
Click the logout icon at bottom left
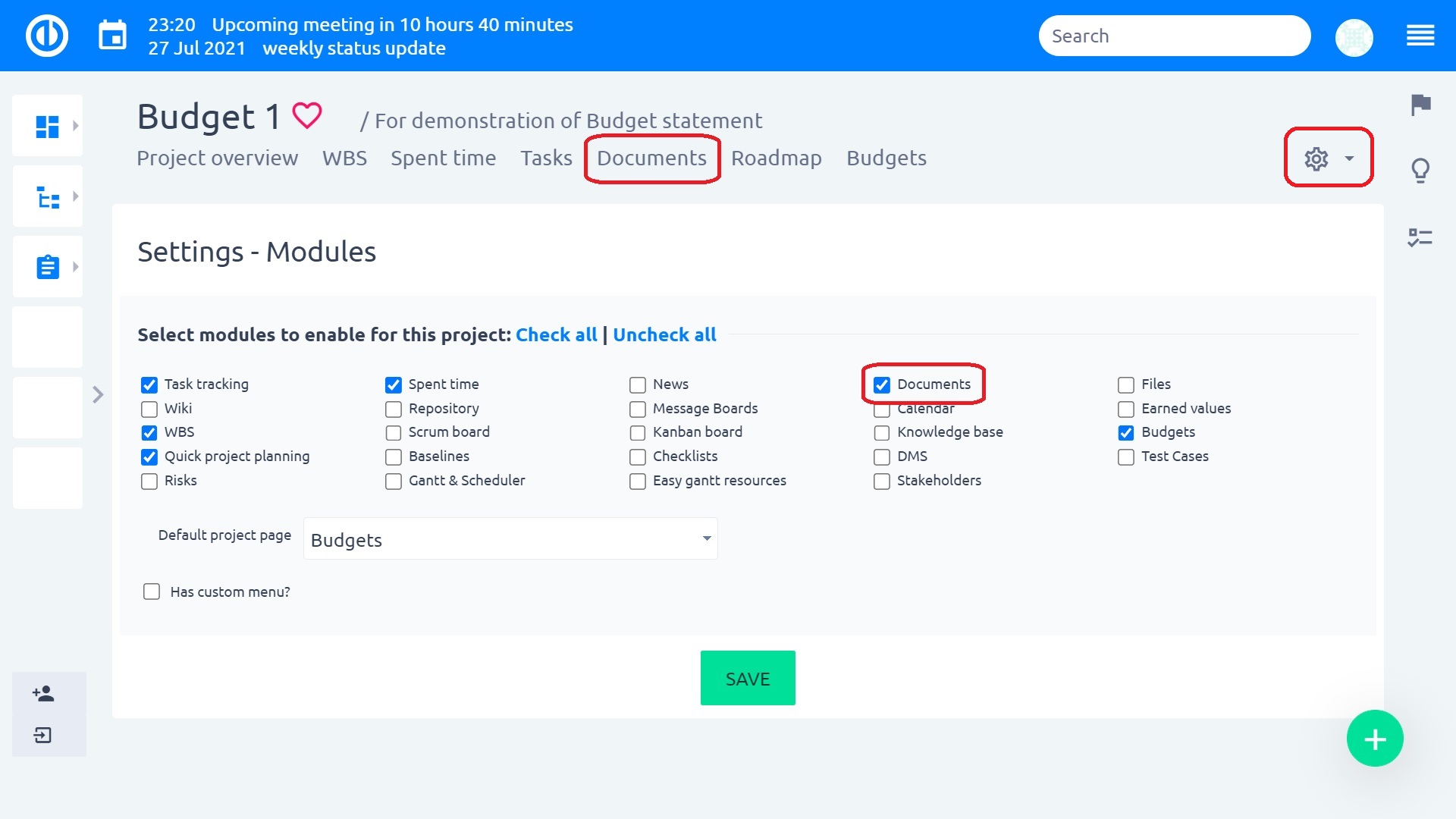(43, 734)
